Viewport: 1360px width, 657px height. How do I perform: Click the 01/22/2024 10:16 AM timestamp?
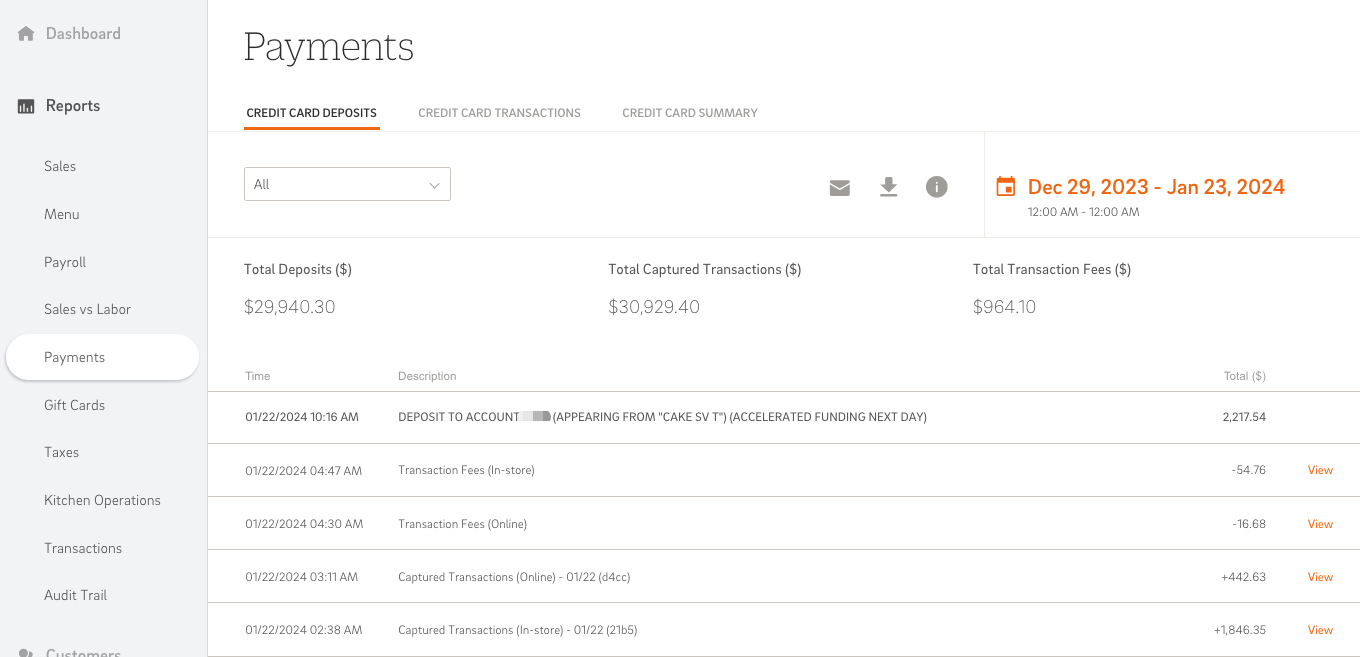[x=302, y=417]
